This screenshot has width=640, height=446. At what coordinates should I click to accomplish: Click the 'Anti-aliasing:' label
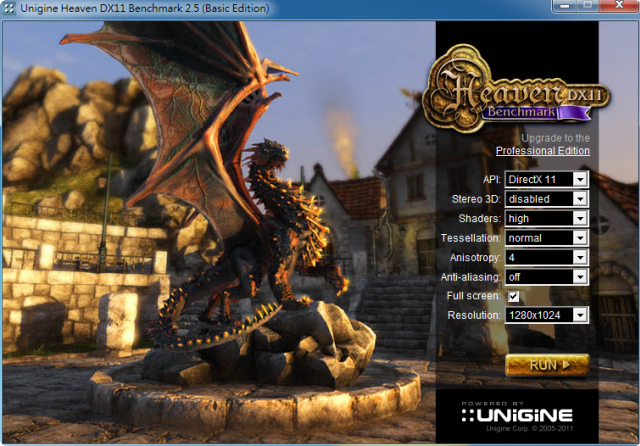click(x=471, y=277)
